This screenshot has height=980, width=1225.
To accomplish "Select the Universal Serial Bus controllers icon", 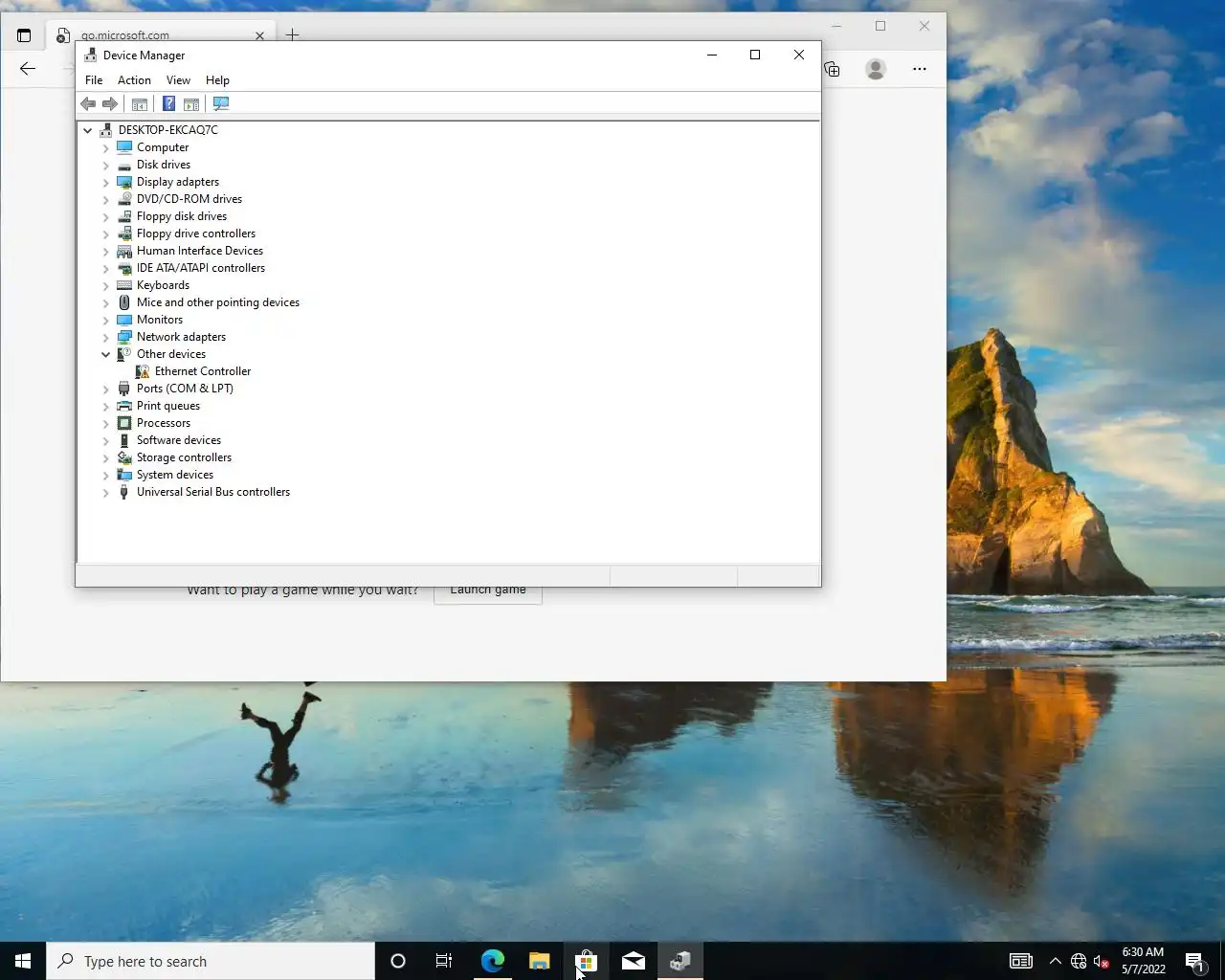I will (x=124, y=492).
